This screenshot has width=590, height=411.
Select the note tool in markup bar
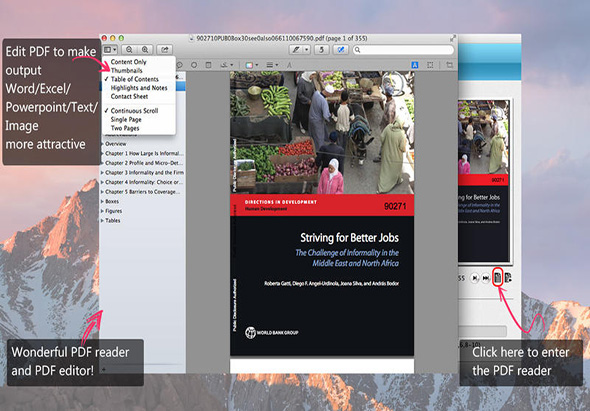(208, 65)
